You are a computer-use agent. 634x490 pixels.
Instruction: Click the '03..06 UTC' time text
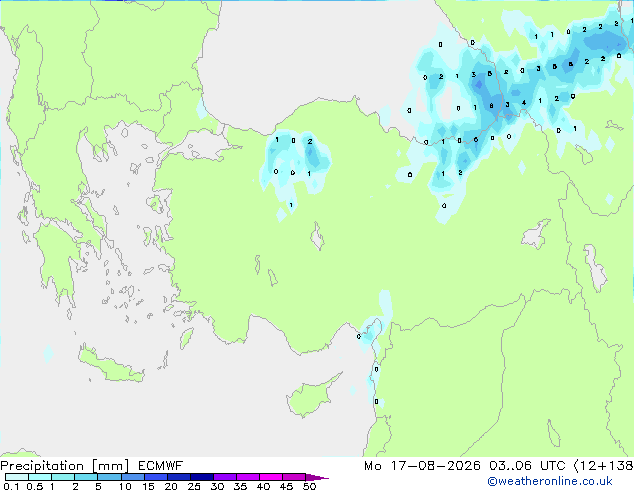coord(526,466)
